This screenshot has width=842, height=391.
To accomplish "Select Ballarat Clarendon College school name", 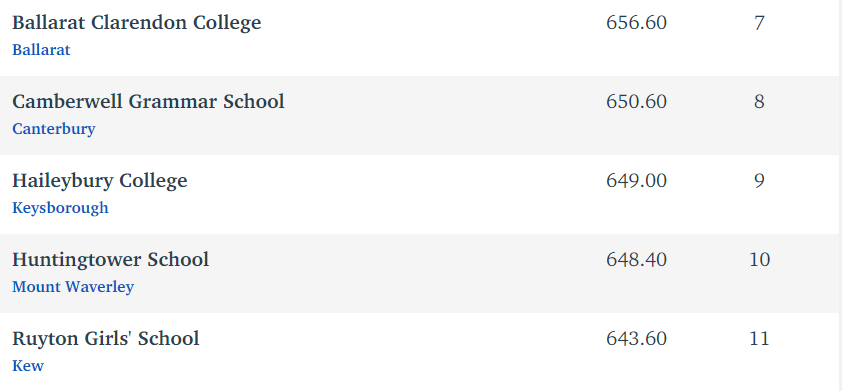I will 136,23.
